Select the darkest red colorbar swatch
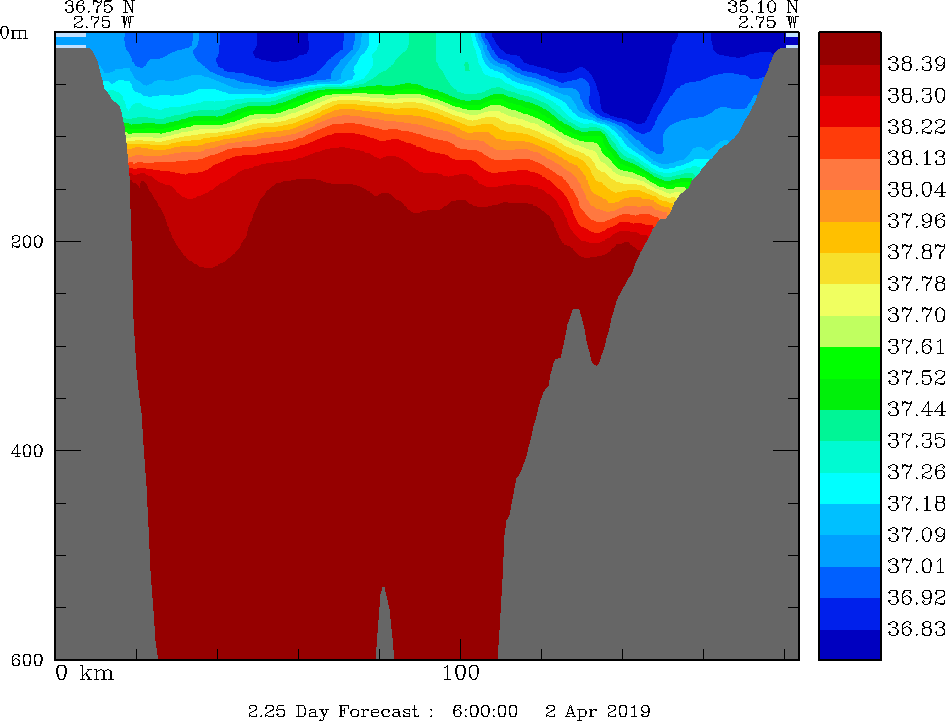 849,48
